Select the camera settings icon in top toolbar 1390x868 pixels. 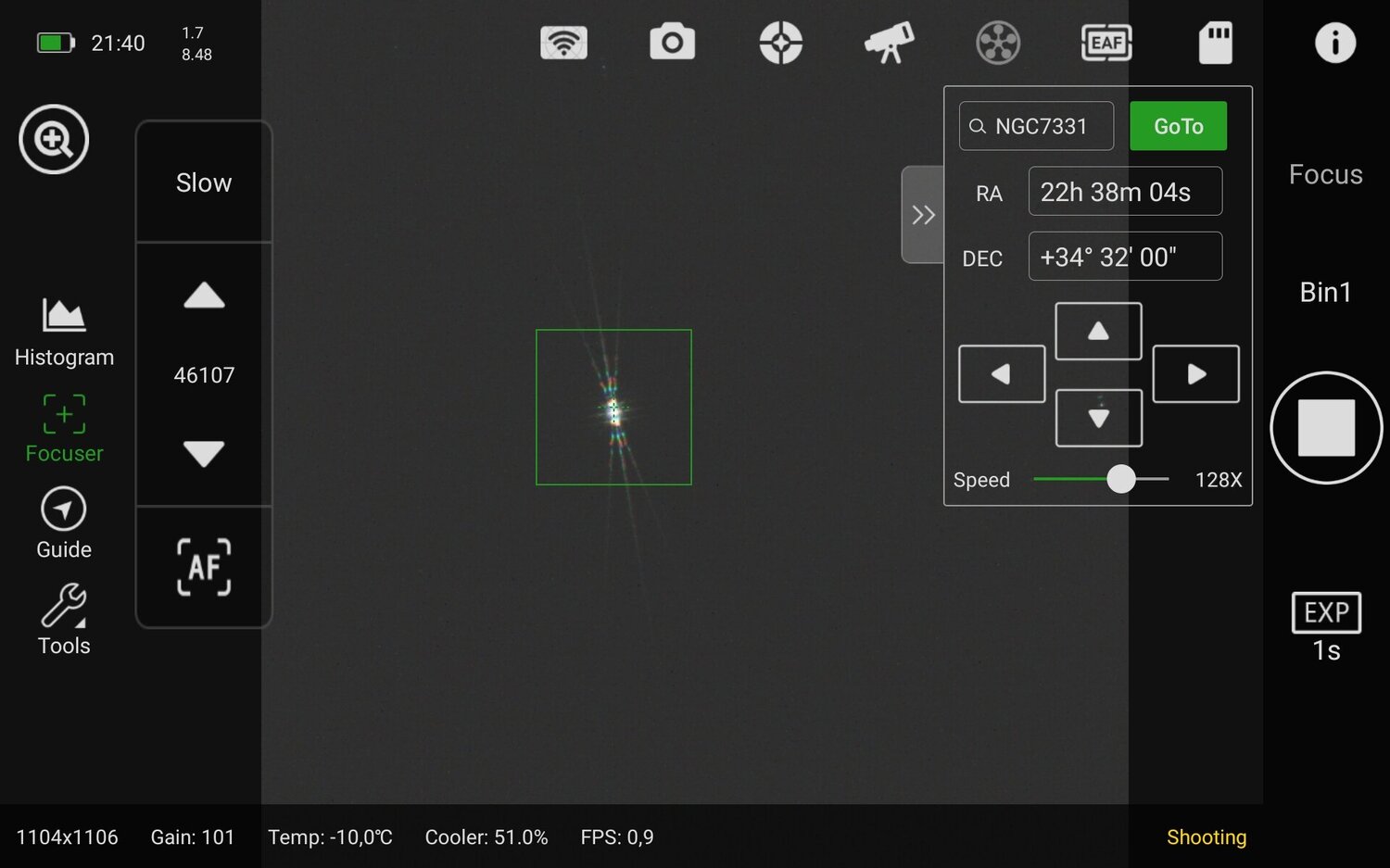click(673, 42)
